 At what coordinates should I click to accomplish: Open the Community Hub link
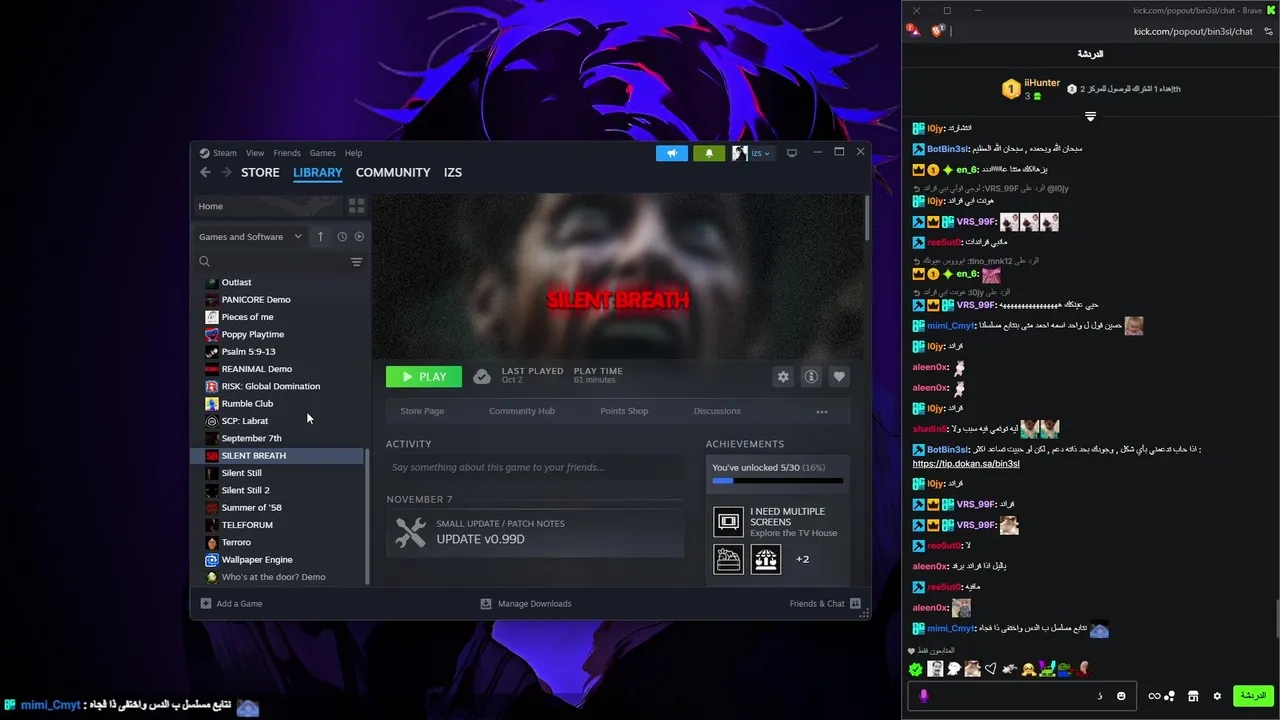click(522, 411)
